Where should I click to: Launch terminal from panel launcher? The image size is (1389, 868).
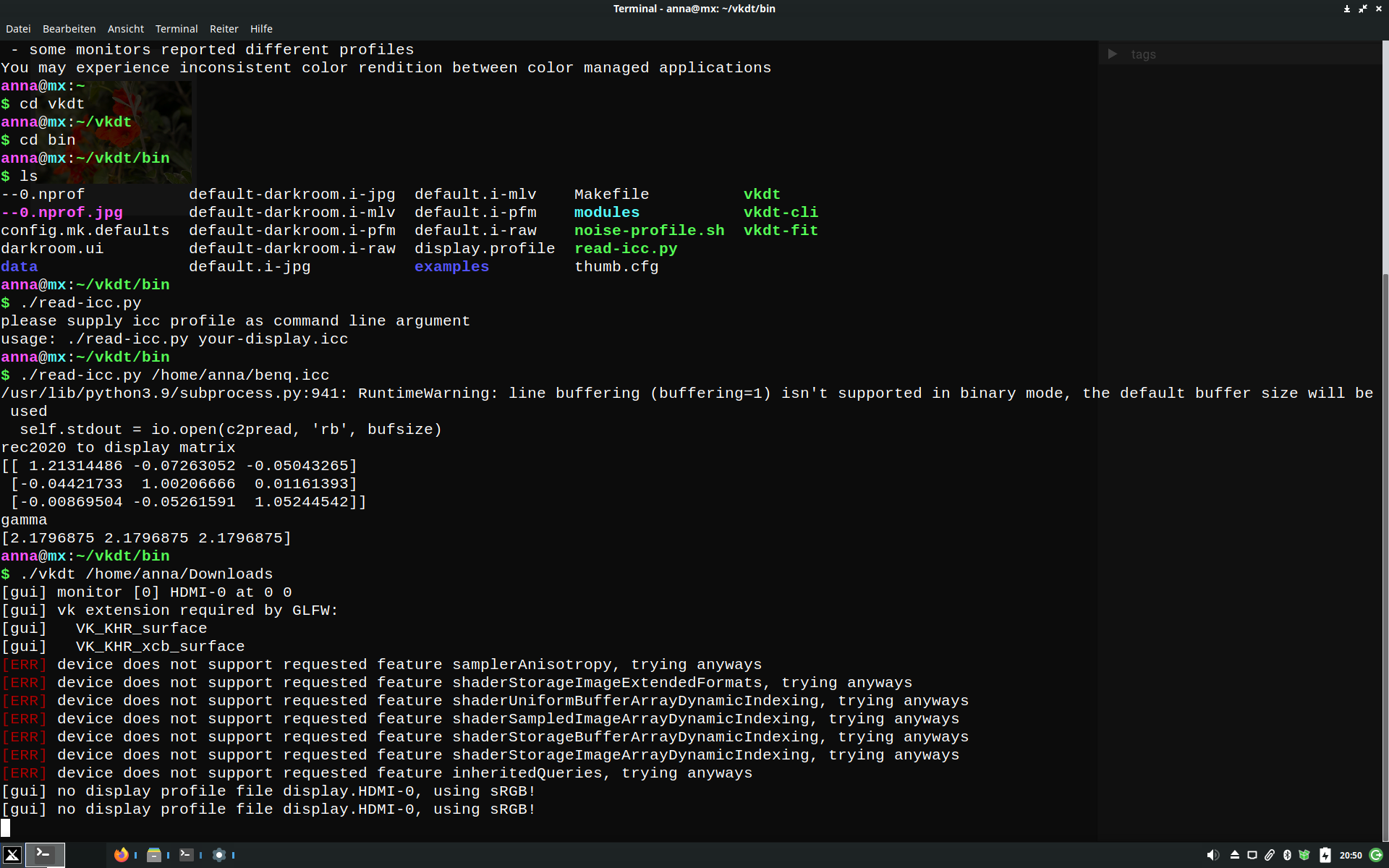pos(187,855)
